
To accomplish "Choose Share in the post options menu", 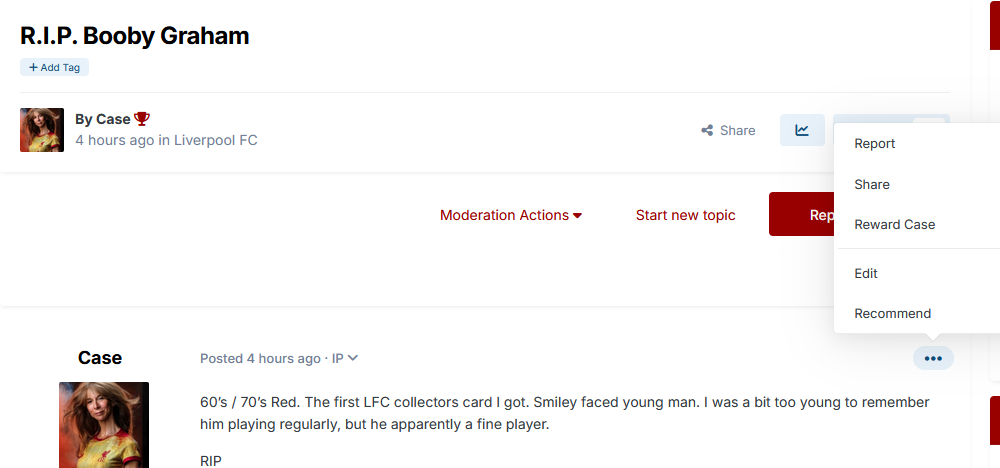I will pyautogui.click(x=872, y=184).
